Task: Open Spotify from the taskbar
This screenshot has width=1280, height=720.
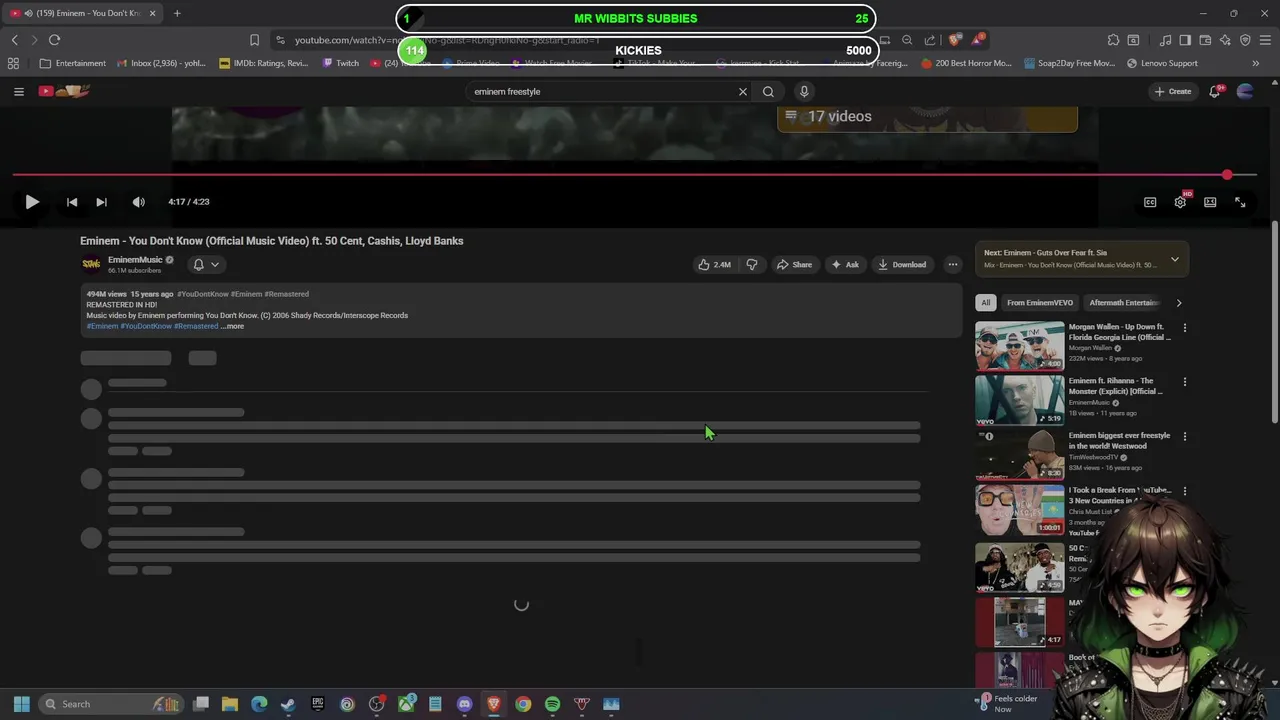Action: click(552, 704)
